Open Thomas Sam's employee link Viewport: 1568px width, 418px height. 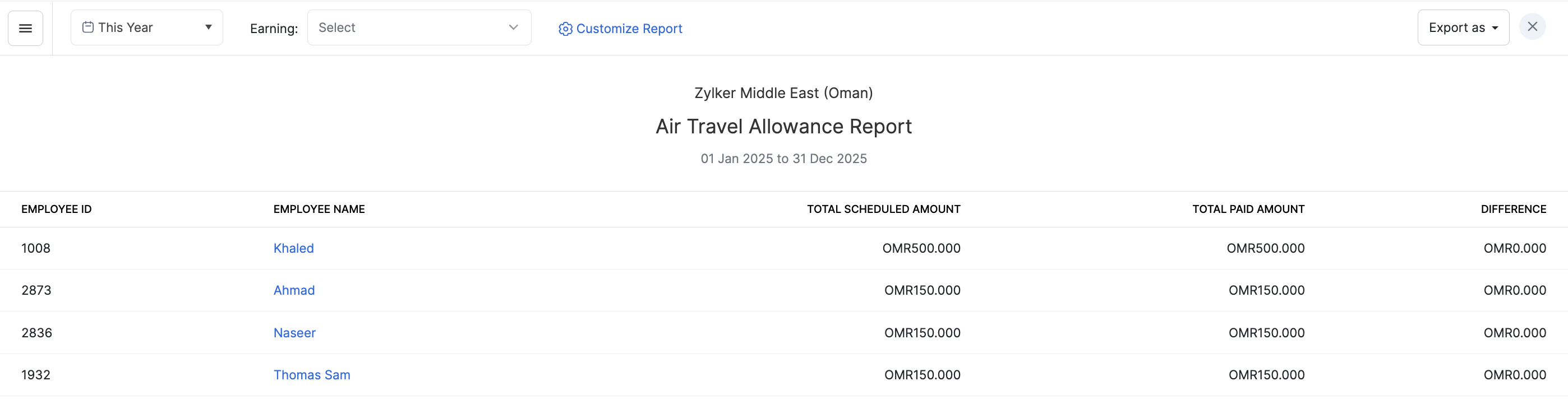[312, 375]
